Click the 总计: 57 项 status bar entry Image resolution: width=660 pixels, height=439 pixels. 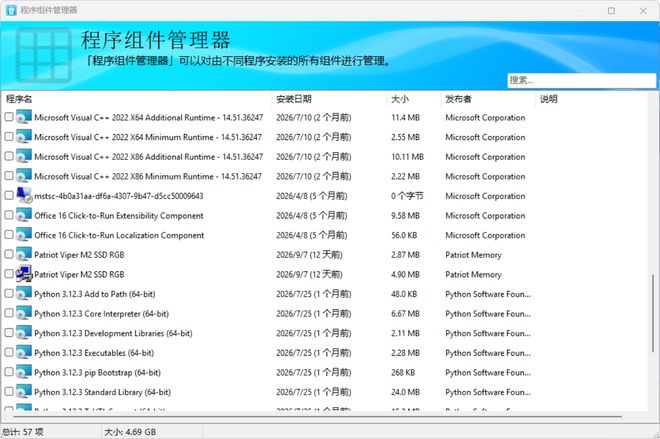(x=23, y=432)
